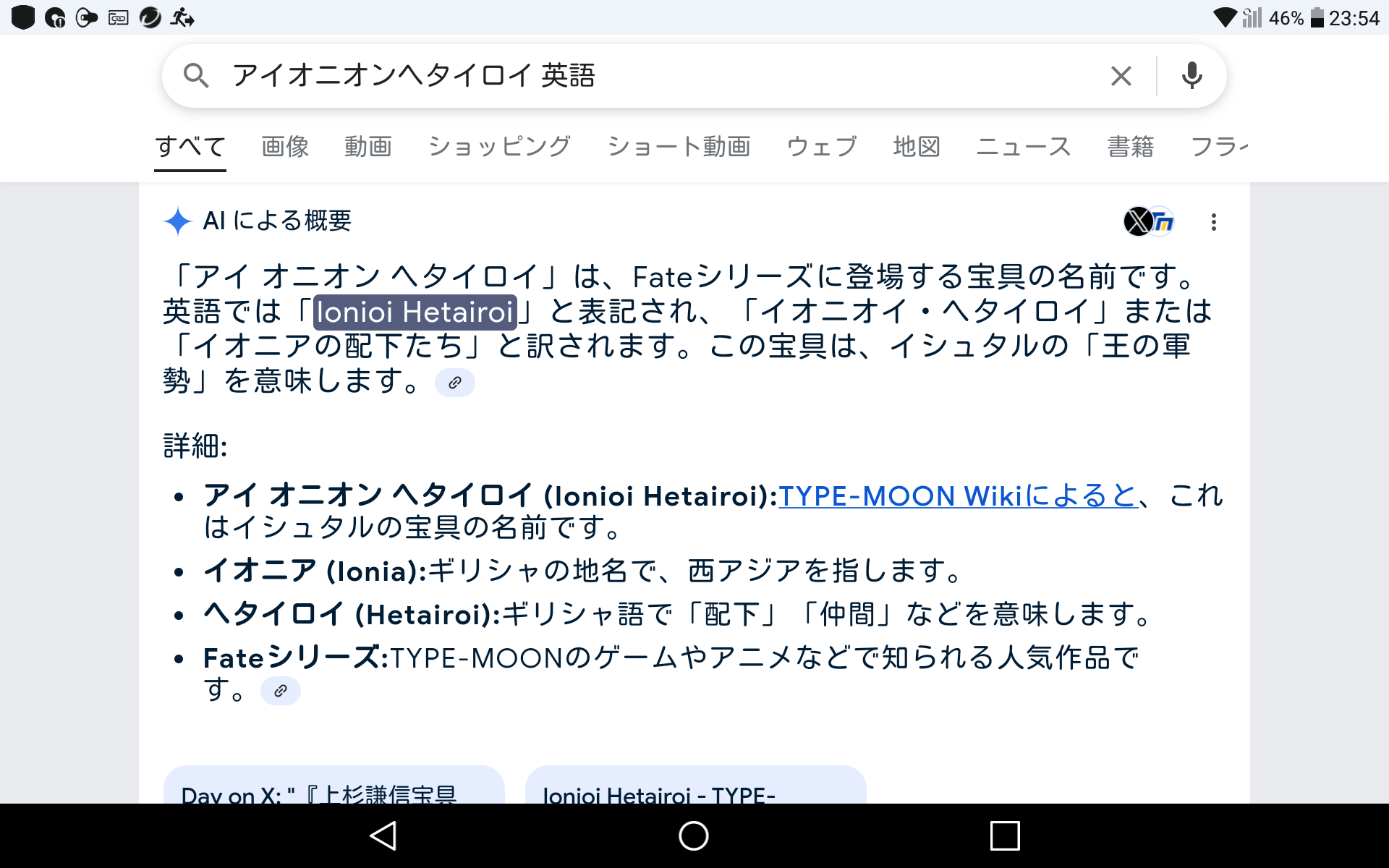Viewport: 1389px width, 868px height.
Task: Start voice search with microphone icon
Action: (x=1192, y=75)
